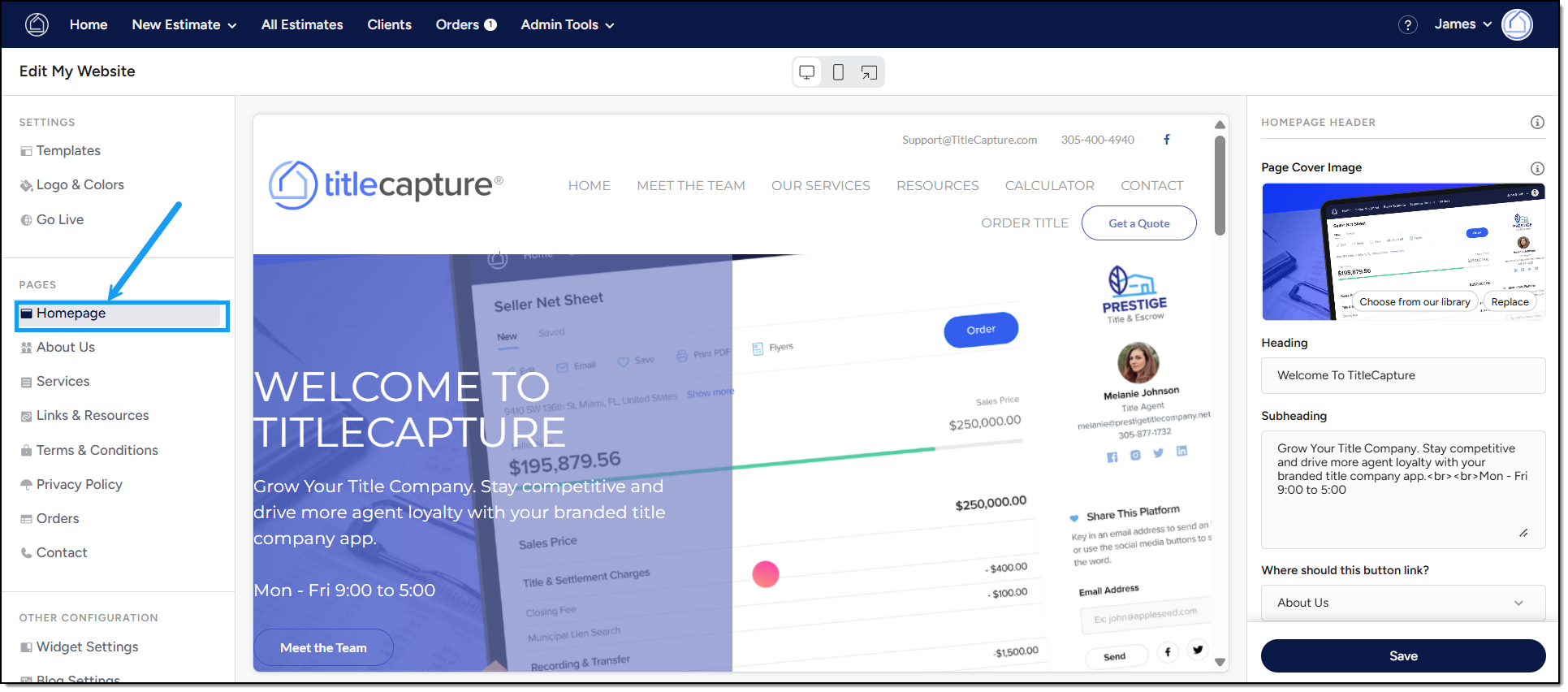Screen dimensions: 1568x692
Task: Open preview in new window icon
Action: pyautogui.click(x=869, y=72)
